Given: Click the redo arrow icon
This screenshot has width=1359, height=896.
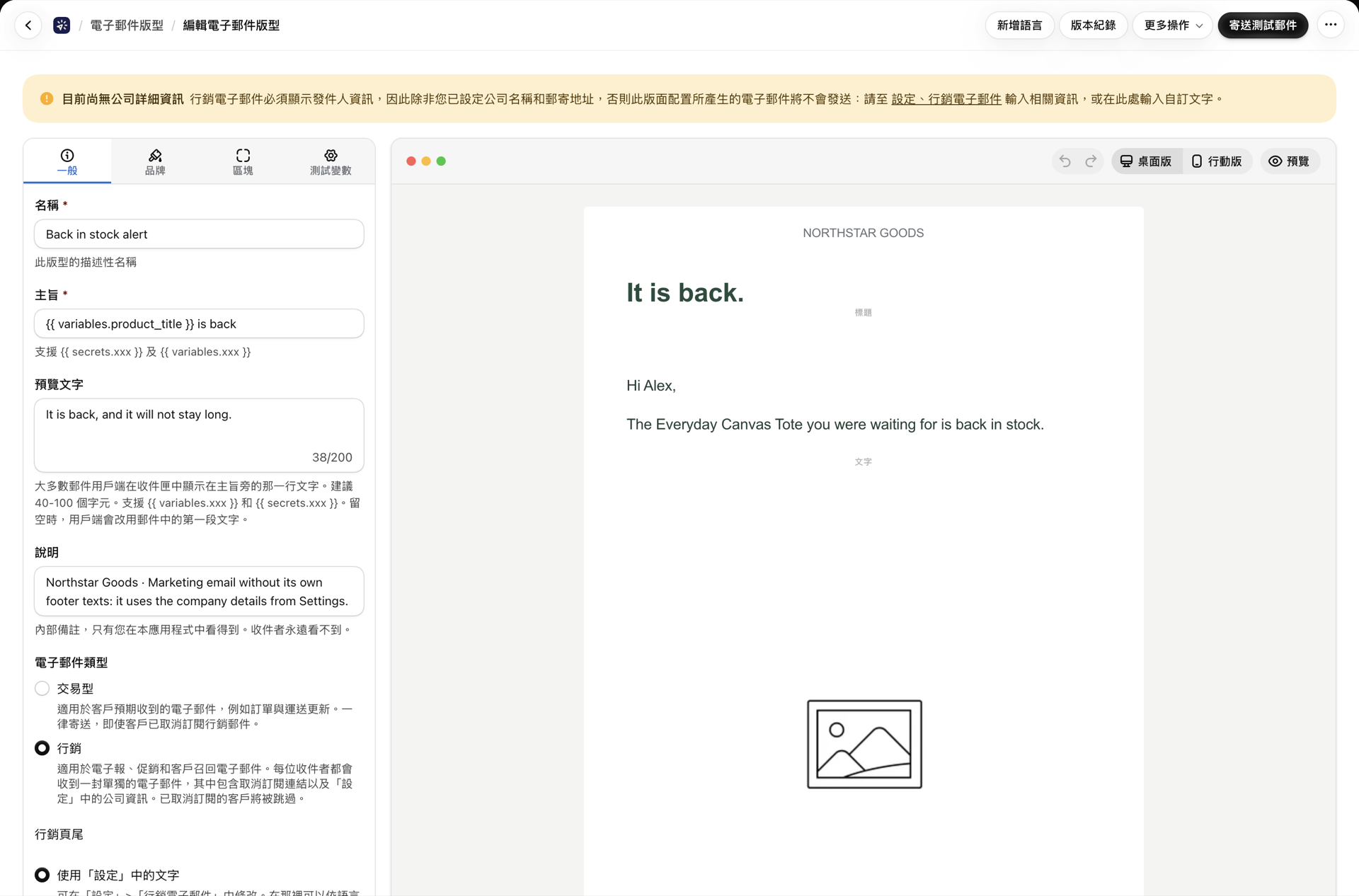Looking at the screenshot, I should click(x=1091, y=161).
